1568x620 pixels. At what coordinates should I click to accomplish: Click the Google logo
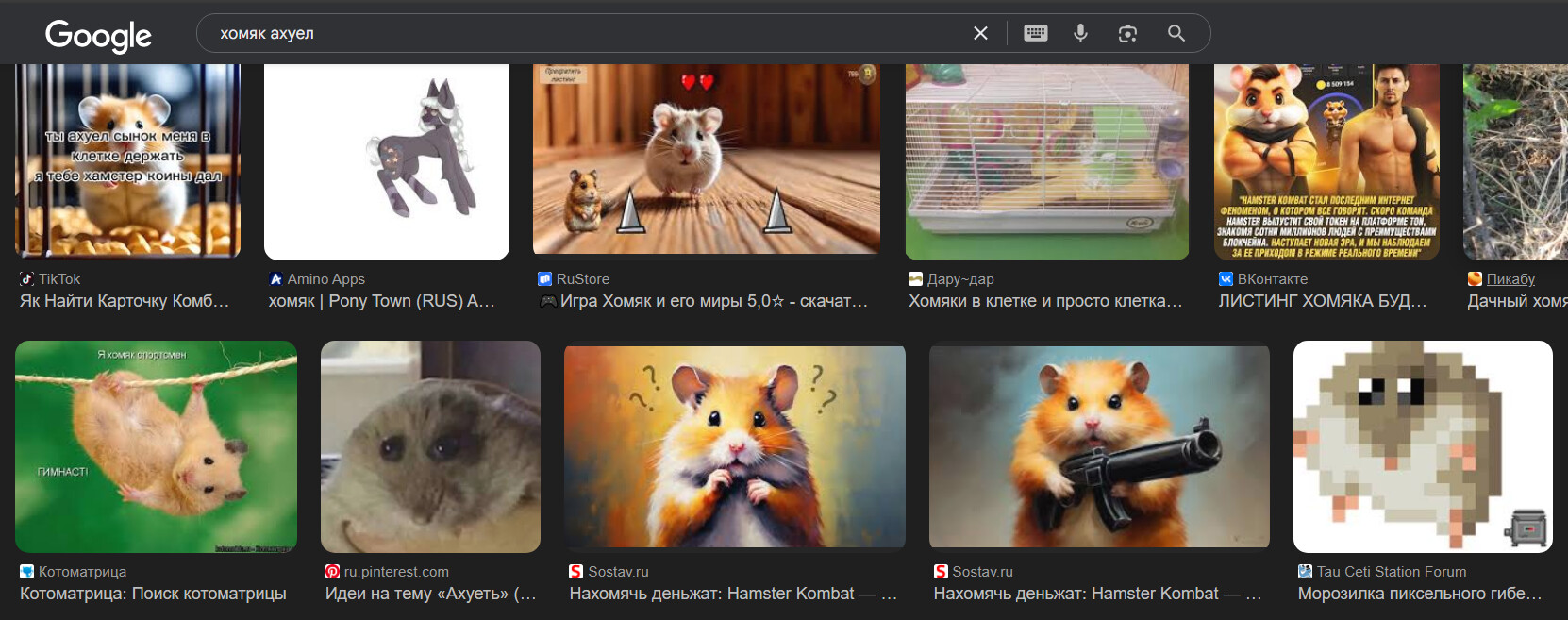click(x=98, y=35)
